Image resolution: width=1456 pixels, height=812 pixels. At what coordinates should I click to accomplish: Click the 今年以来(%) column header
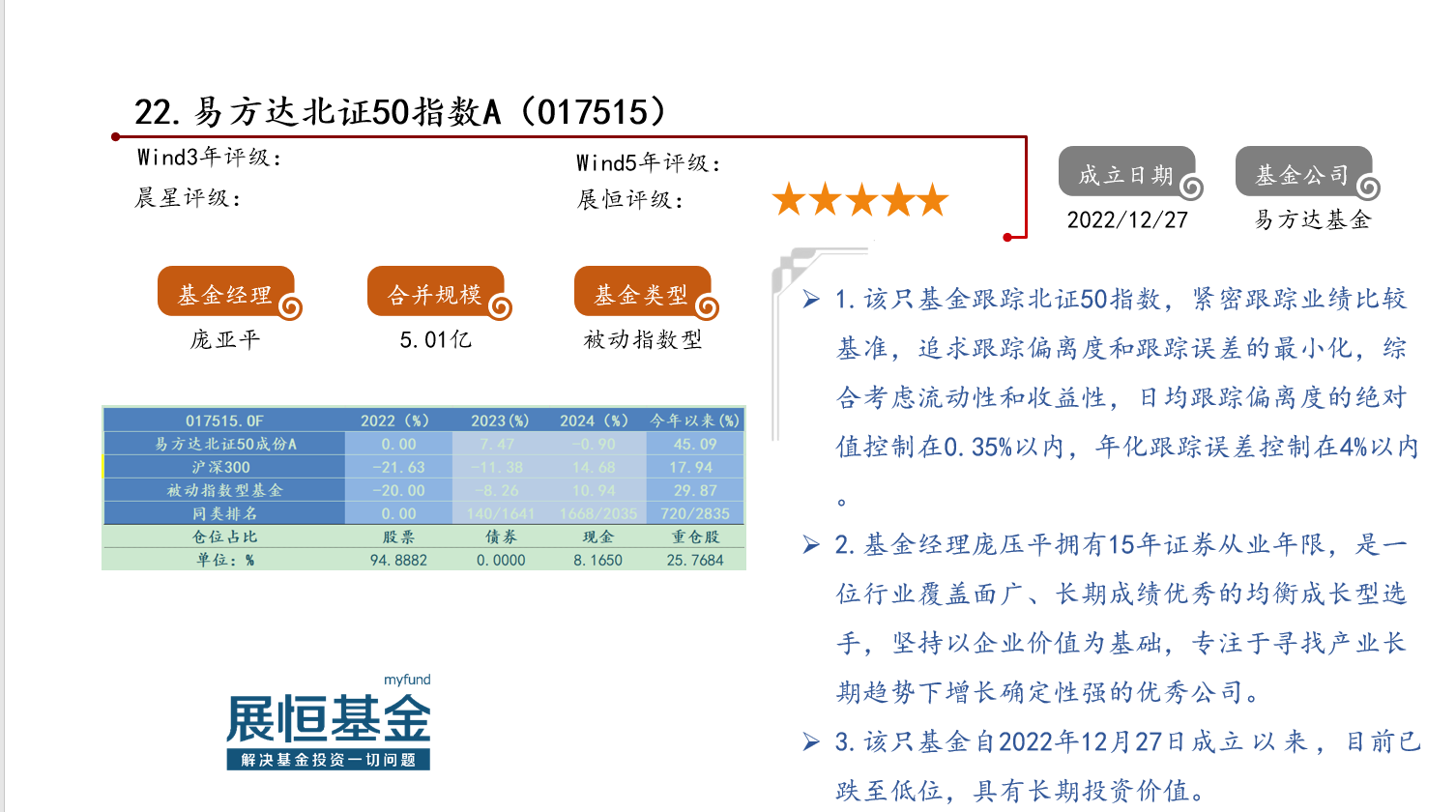point(695,420)
